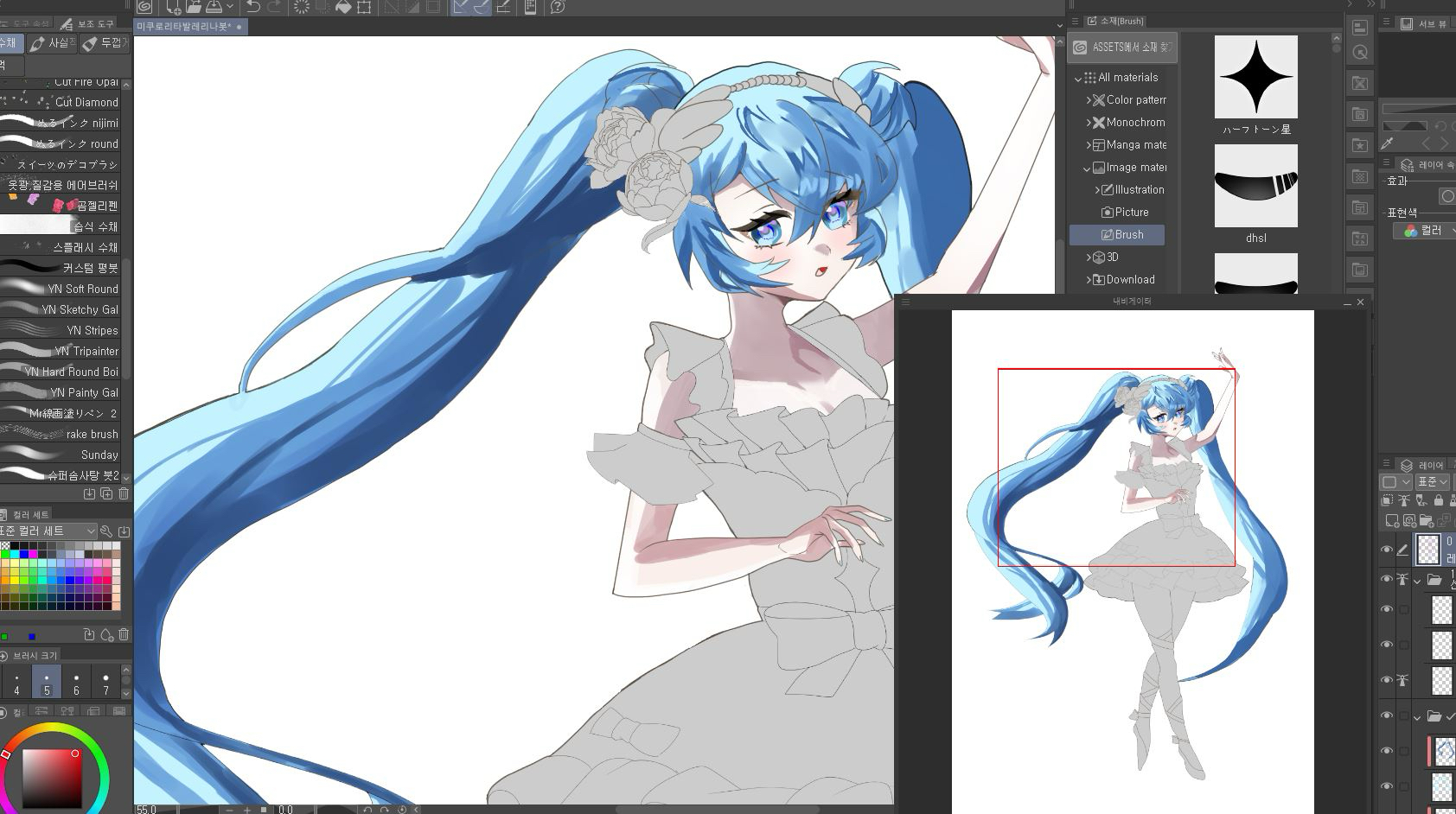
Task: Toggle visibility of the first layer folder
Action: 1387,579
